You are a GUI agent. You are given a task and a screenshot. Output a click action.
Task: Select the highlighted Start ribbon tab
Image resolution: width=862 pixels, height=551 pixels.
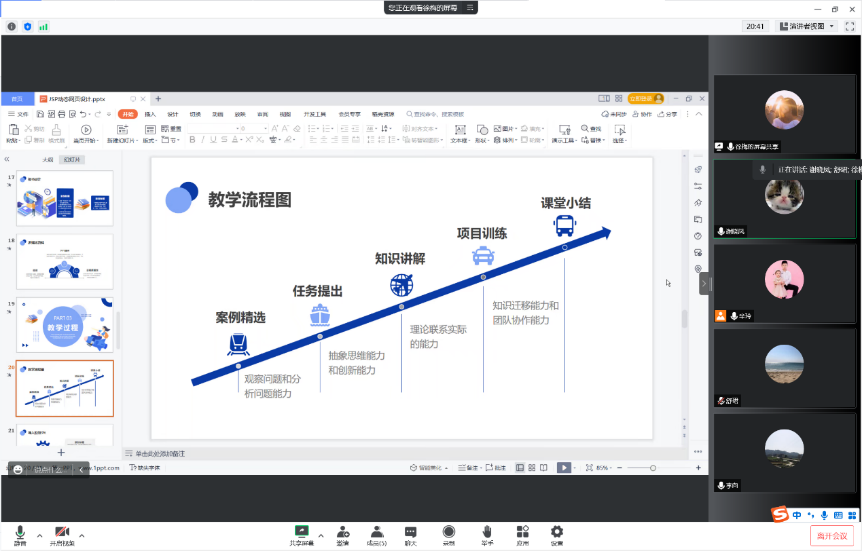point(128,114)
